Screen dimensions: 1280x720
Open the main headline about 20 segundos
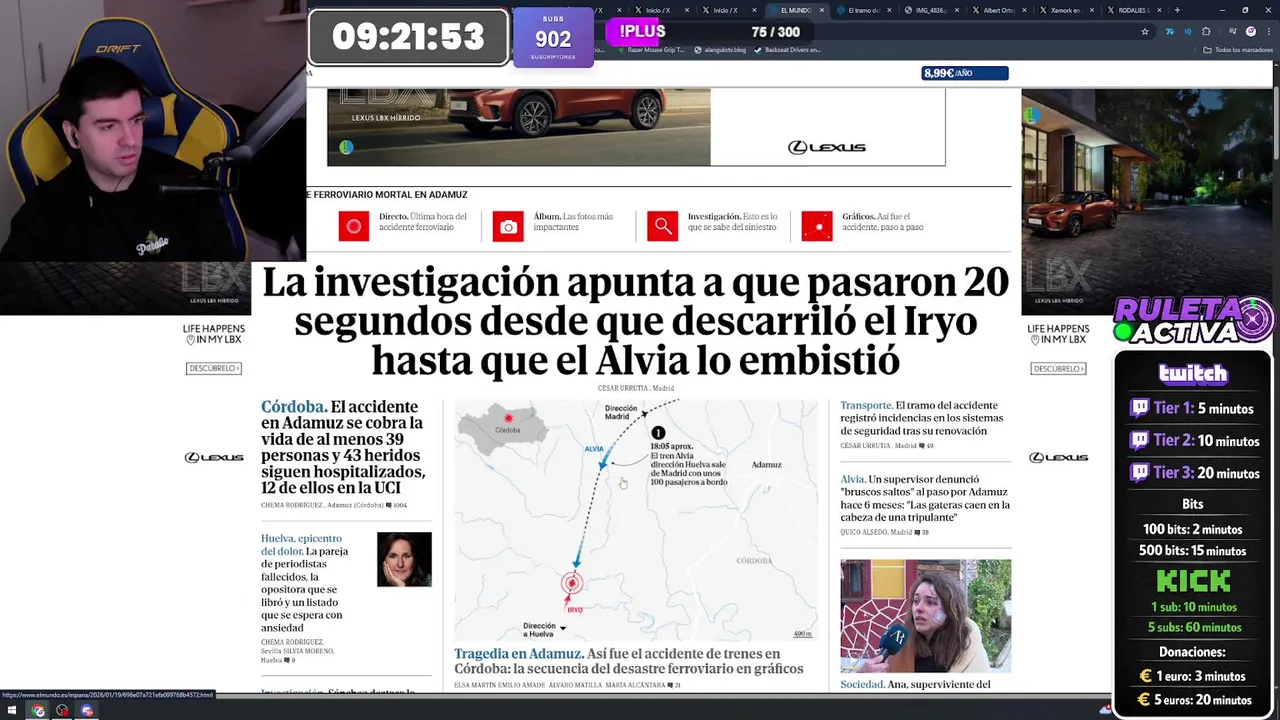635,322
